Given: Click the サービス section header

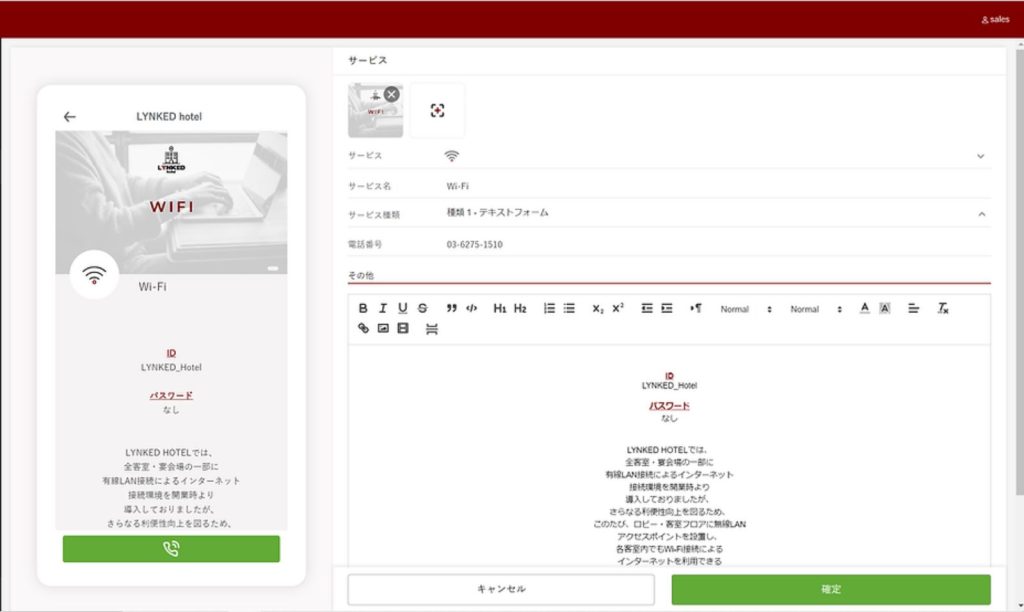Looking at the screenshot, I should 368,60.
